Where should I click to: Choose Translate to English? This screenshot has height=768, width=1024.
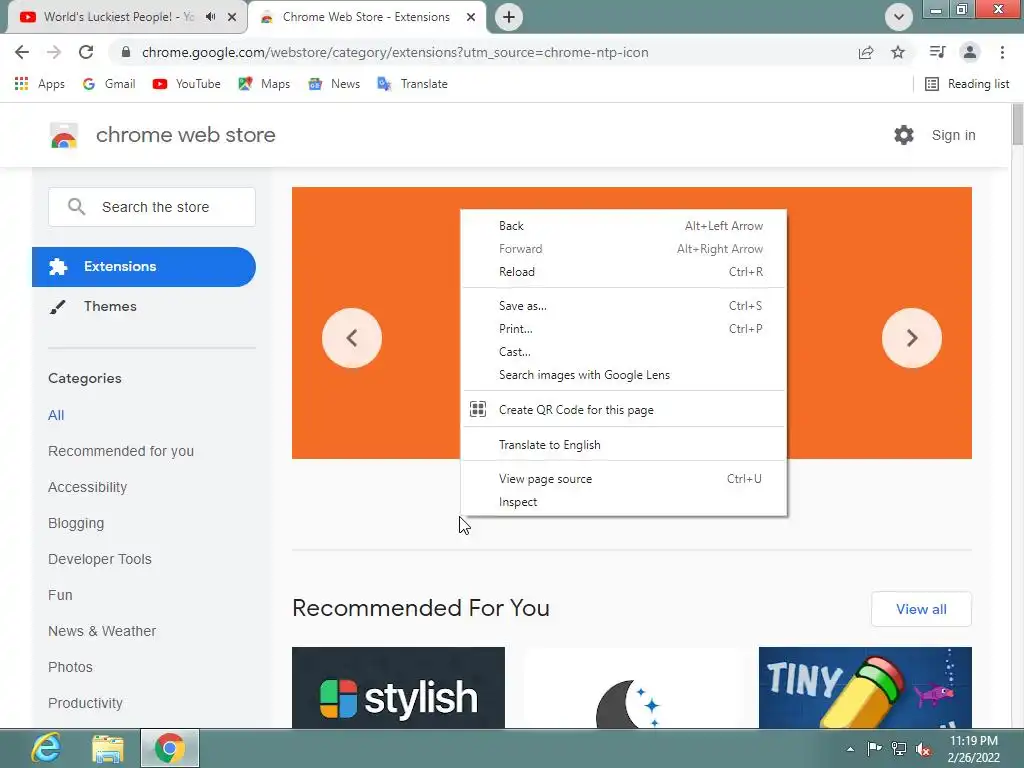[624, 445]
